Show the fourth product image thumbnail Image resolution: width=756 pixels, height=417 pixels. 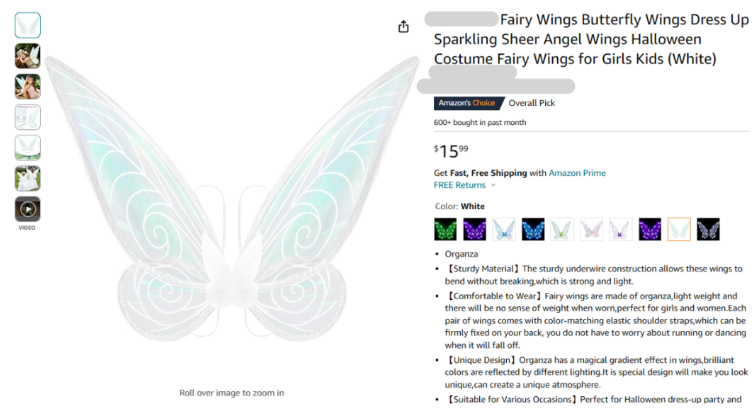(28, 117)
